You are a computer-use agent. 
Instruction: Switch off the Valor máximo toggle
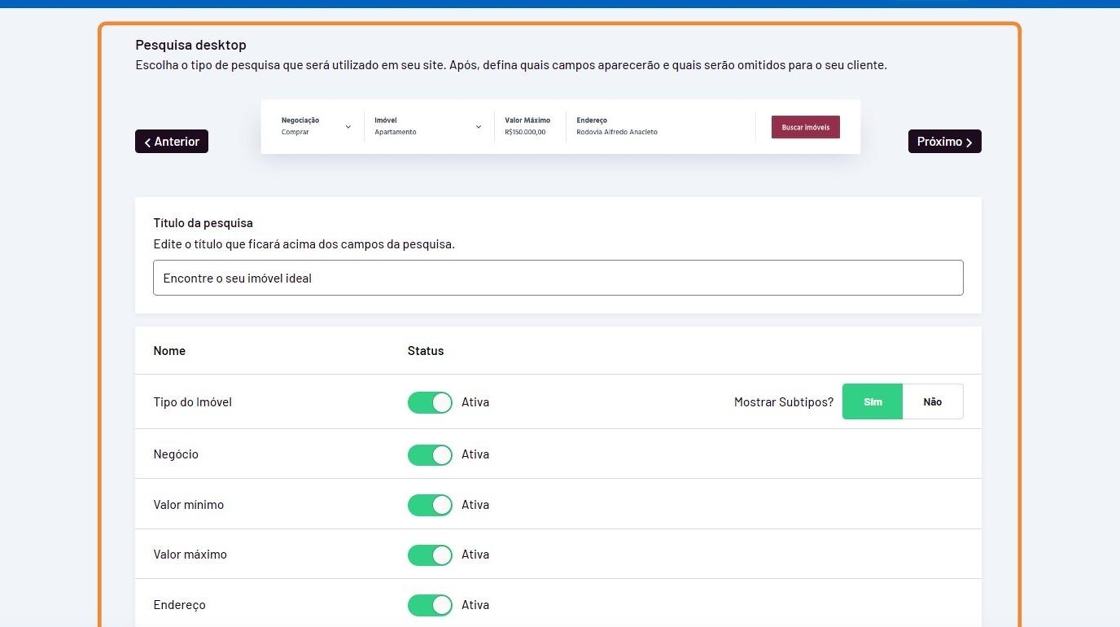tap(430, 555)
